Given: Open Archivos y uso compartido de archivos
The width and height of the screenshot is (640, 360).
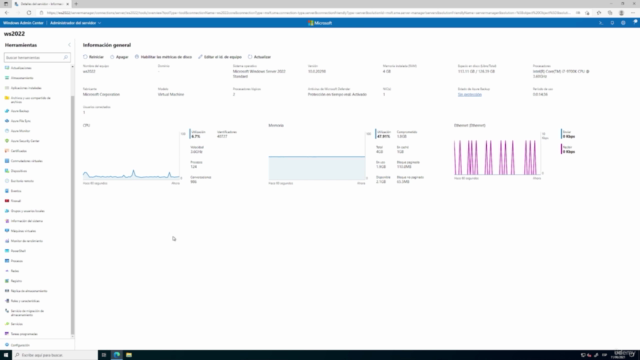Looking at the screenshot, I should [31, 100].
